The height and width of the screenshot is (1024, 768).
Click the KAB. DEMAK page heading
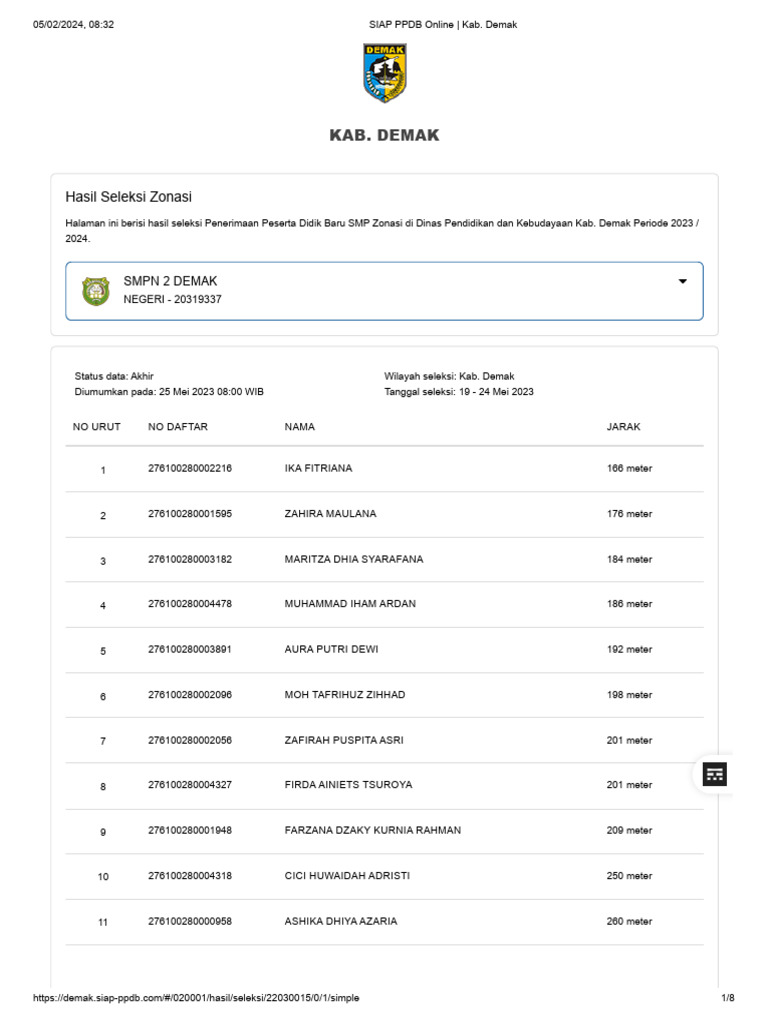[384, 135]
